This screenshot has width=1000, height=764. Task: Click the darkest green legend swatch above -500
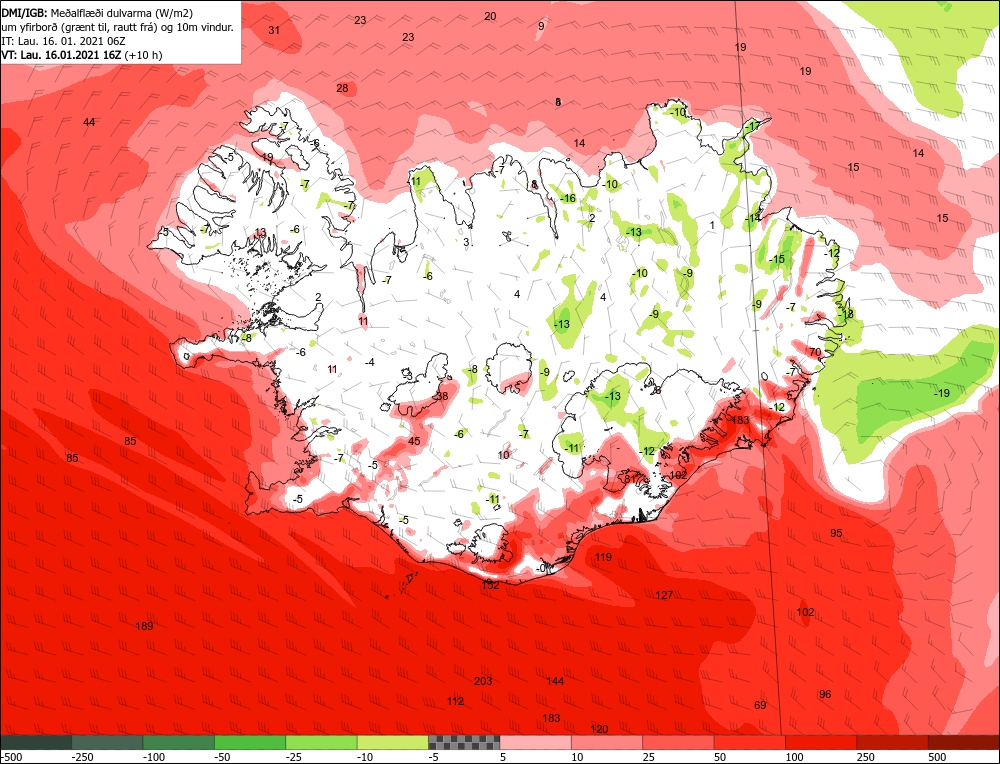36,742
